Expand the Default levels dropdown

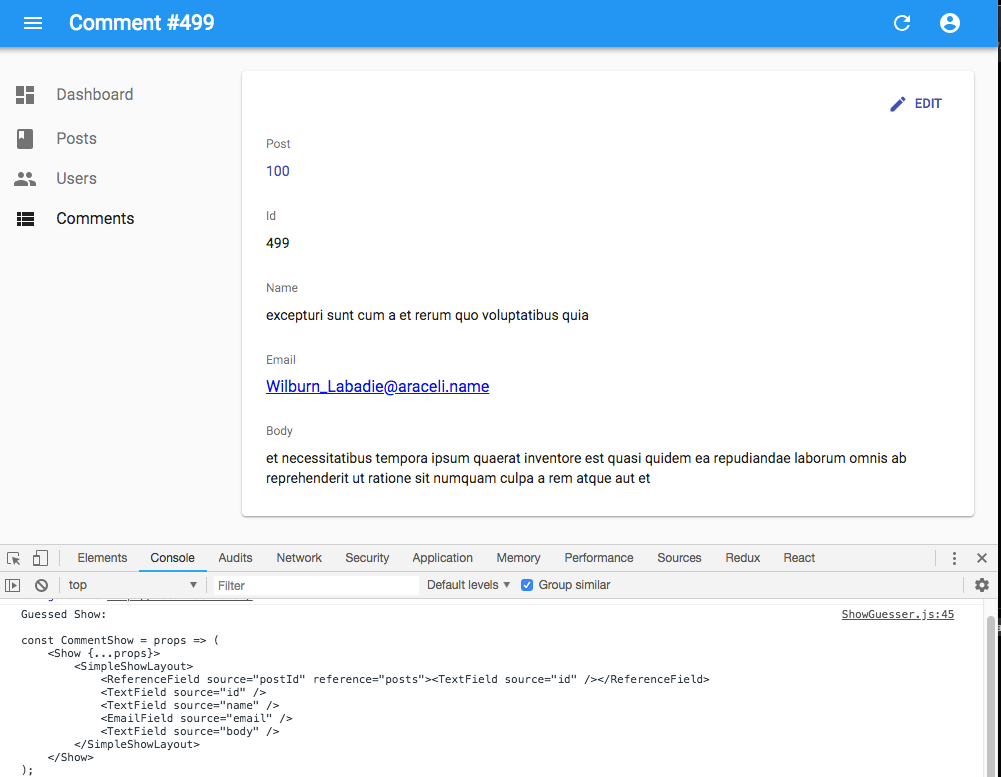click(468, 585)
